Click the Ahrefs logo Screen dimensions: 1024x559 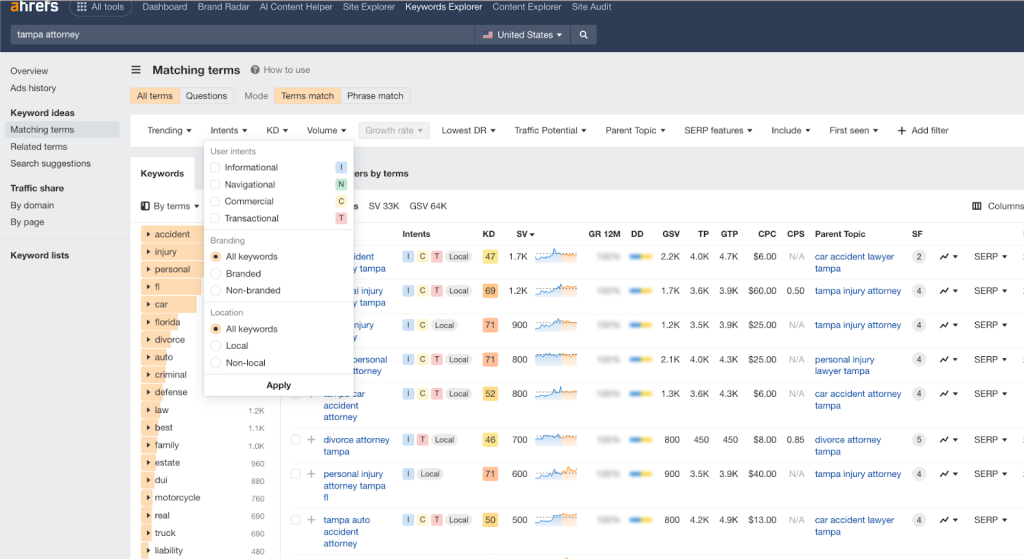pyautogui.click(x=34, y=7)
